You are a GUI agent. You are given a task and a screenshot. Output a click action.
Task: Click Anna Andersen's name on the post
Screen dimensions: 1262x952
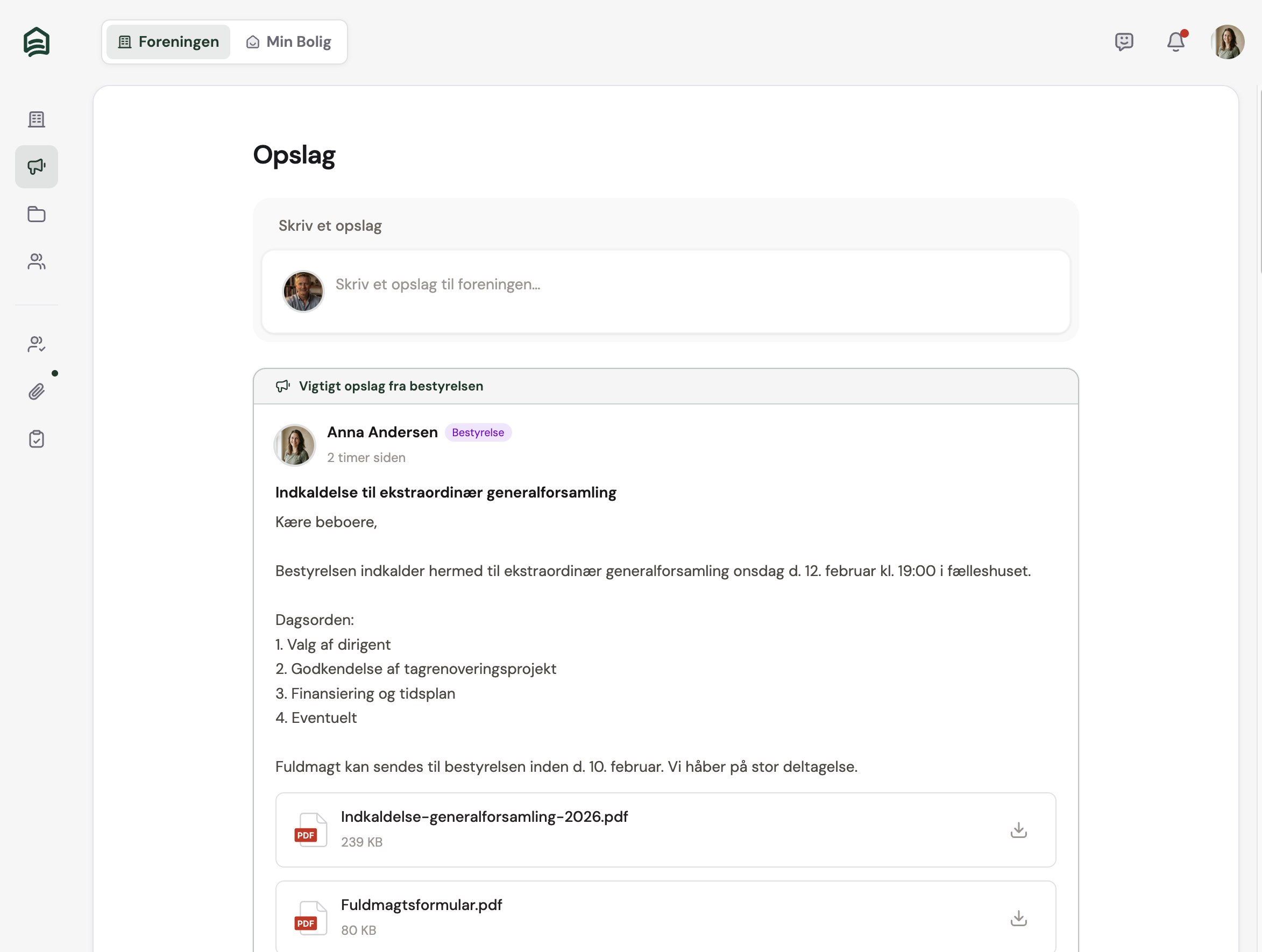click(x=382, y=432)
